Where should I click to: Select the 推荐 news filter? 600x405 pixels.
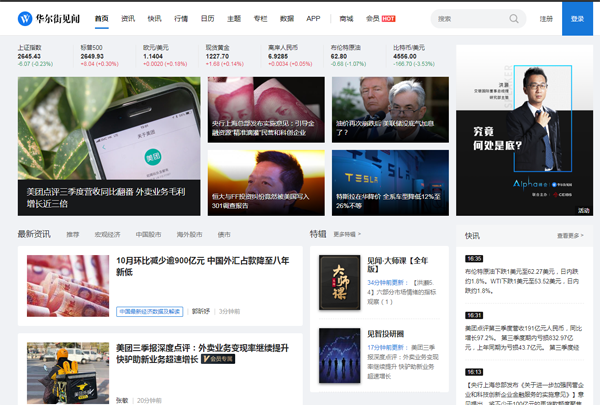pyautogui.click(x=73, y=235)
